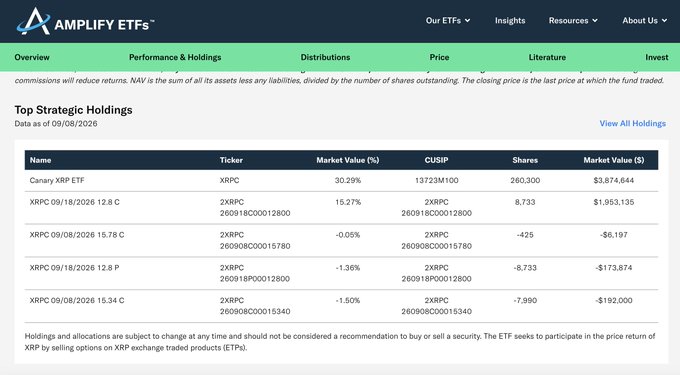
Task: Open View All Holdings link
Action: pos(632,124)
